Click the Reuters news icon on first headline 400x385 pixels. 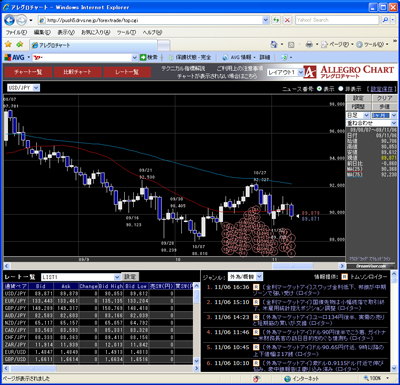pyautogui.click(x=256, y=287)
